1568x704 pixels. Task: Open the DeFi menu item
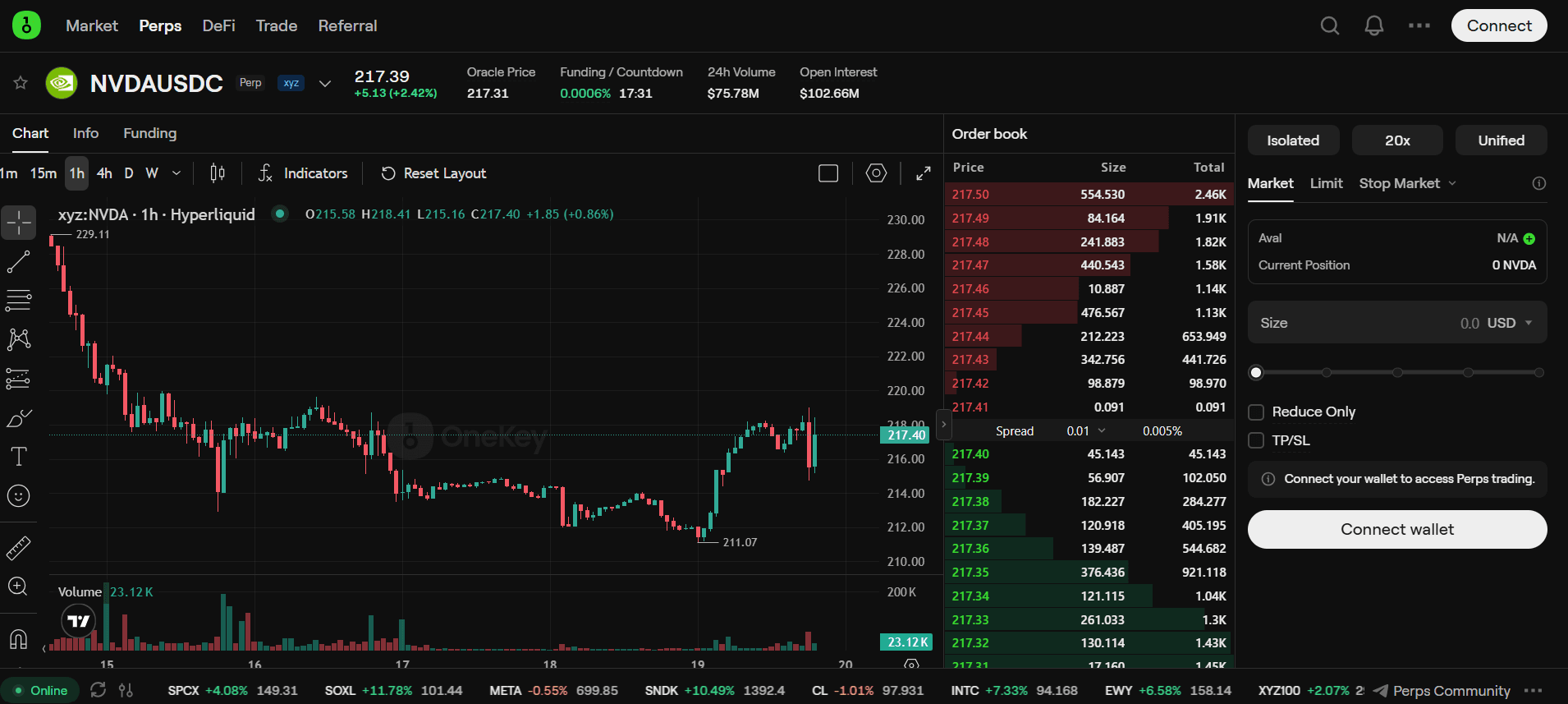219,25
